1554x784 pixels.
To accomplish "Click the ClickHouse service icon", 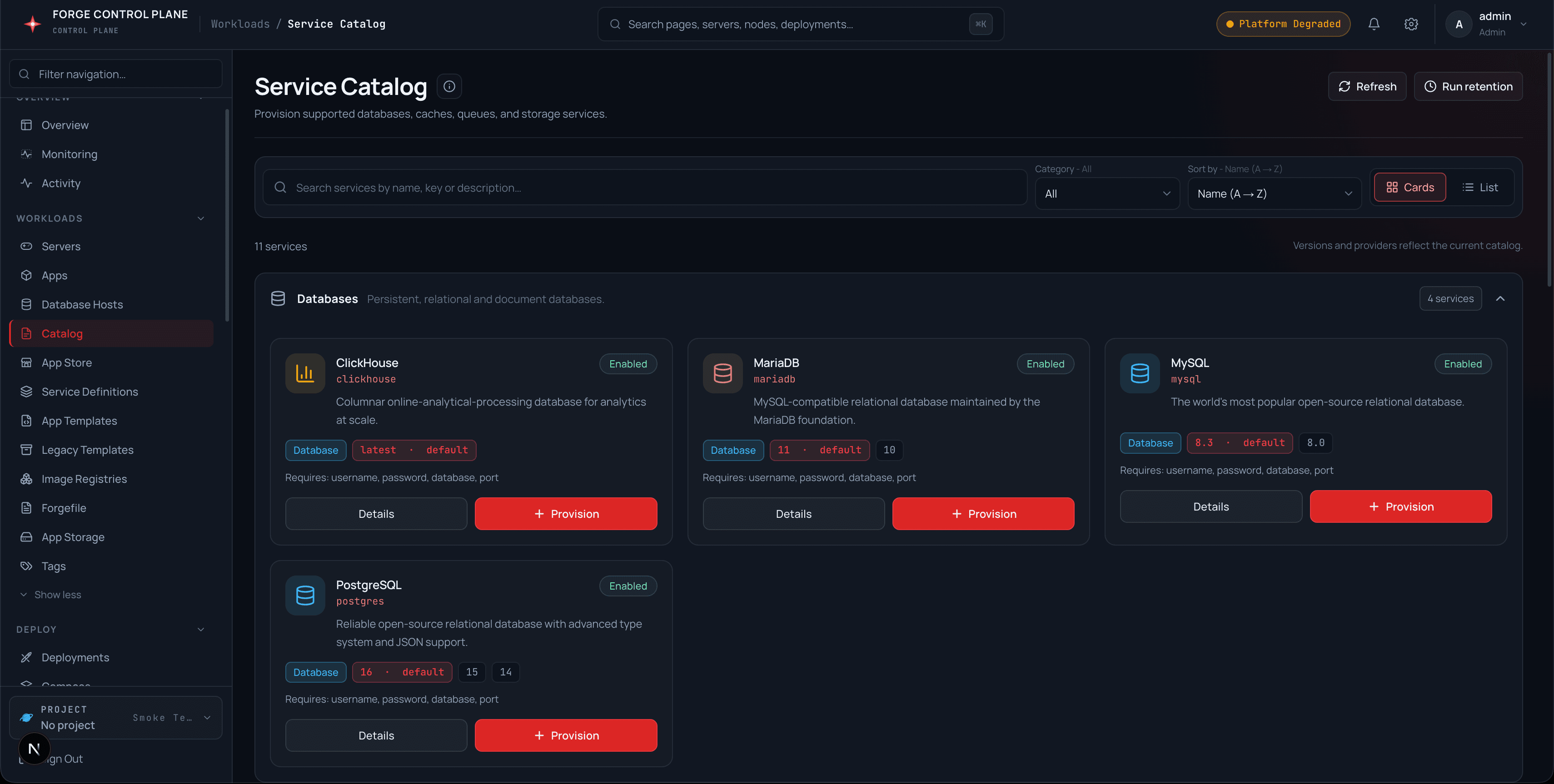I will (305, 373).
